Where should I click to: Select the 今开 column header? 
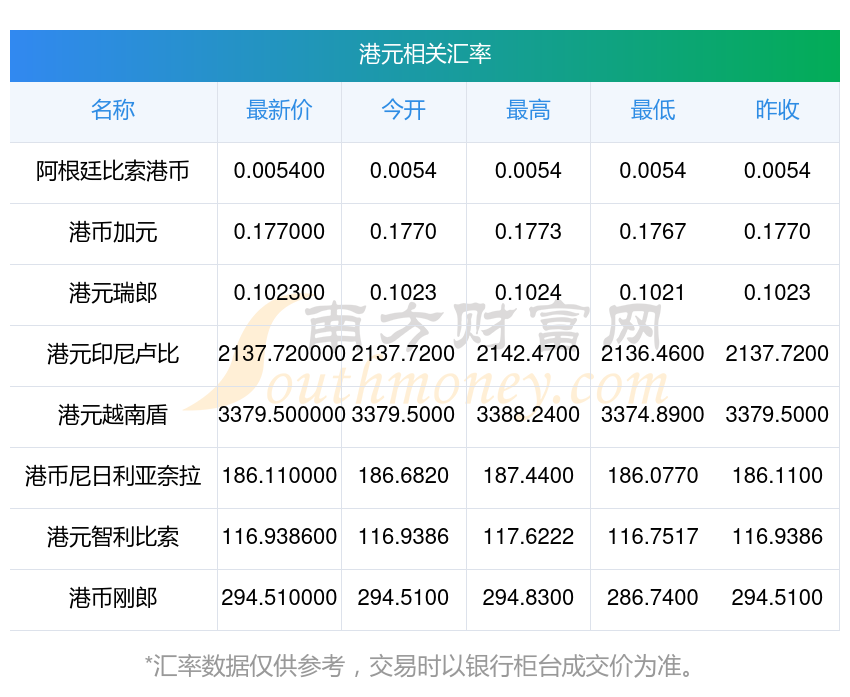point(403,110)
